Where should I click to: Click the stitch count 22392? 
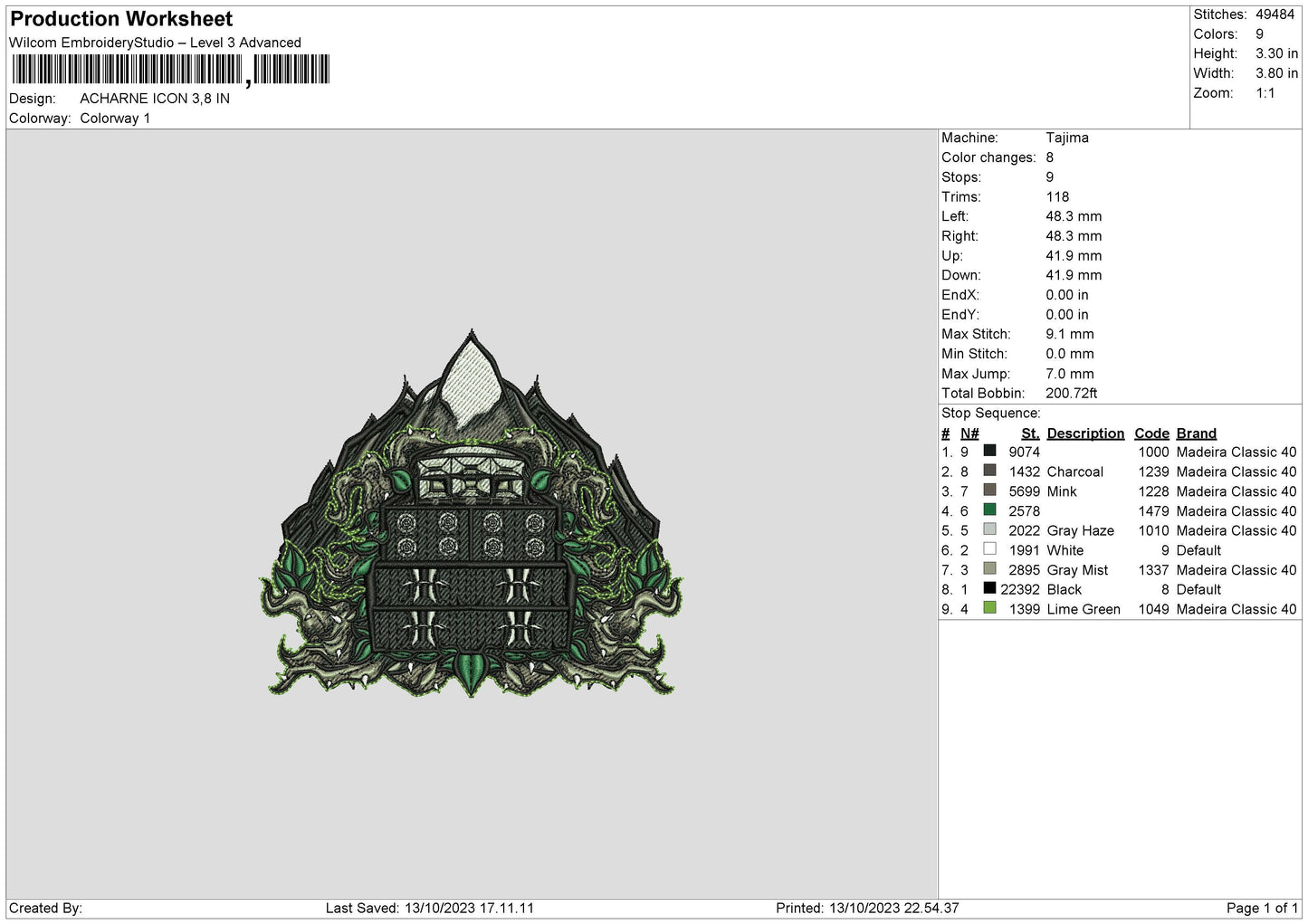point(1020,589)
